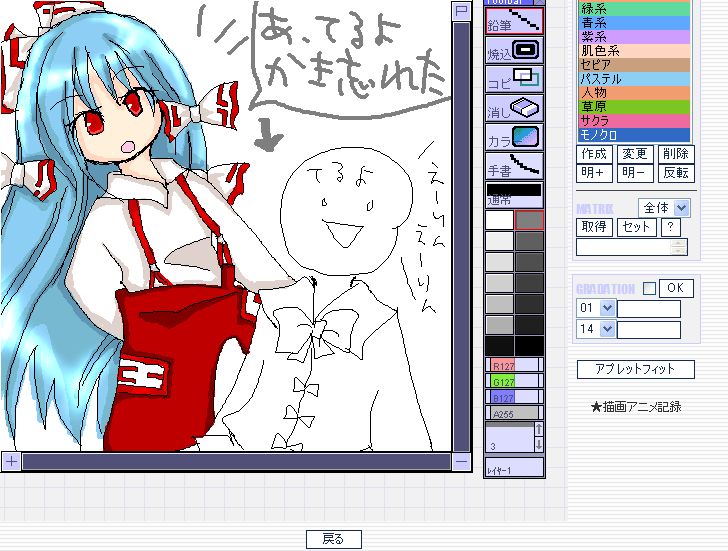The image size is (728, 551).
Task: Click the 明+ brighten button
Action: tap(594, 173)
